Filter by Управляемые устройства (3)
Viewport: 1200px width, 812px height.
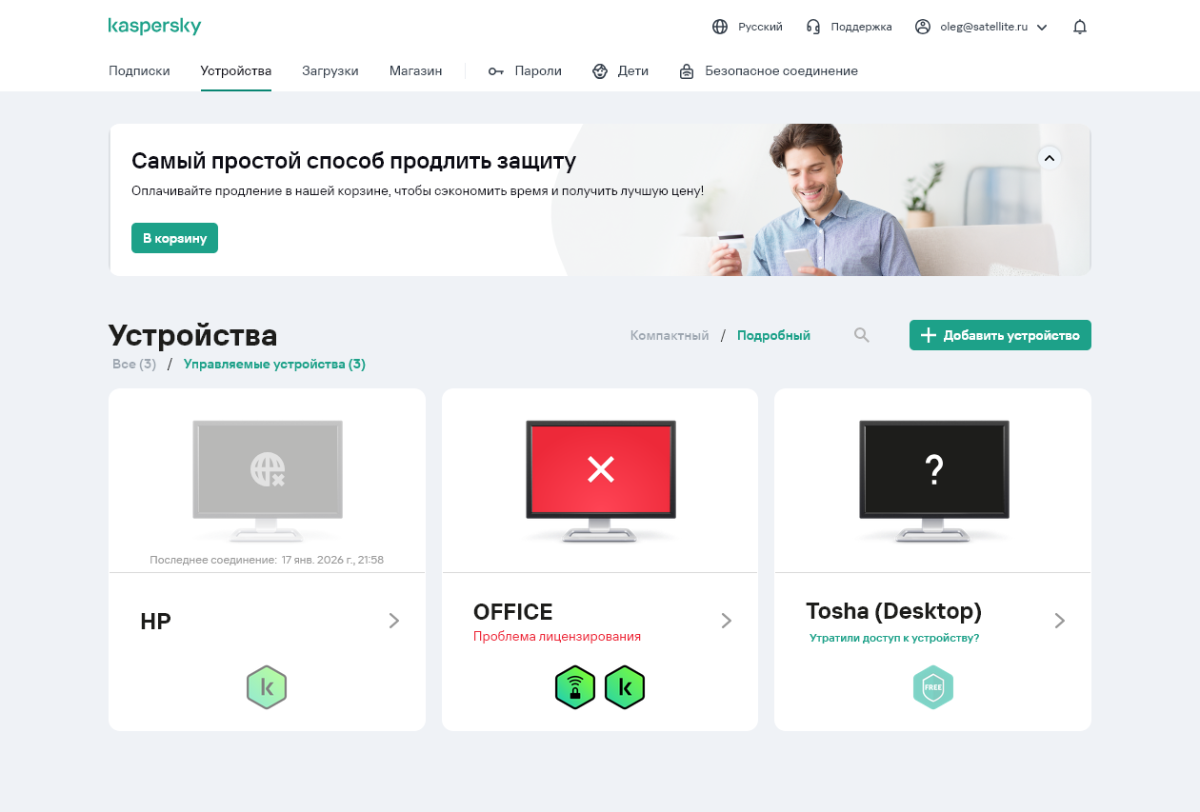275,364
